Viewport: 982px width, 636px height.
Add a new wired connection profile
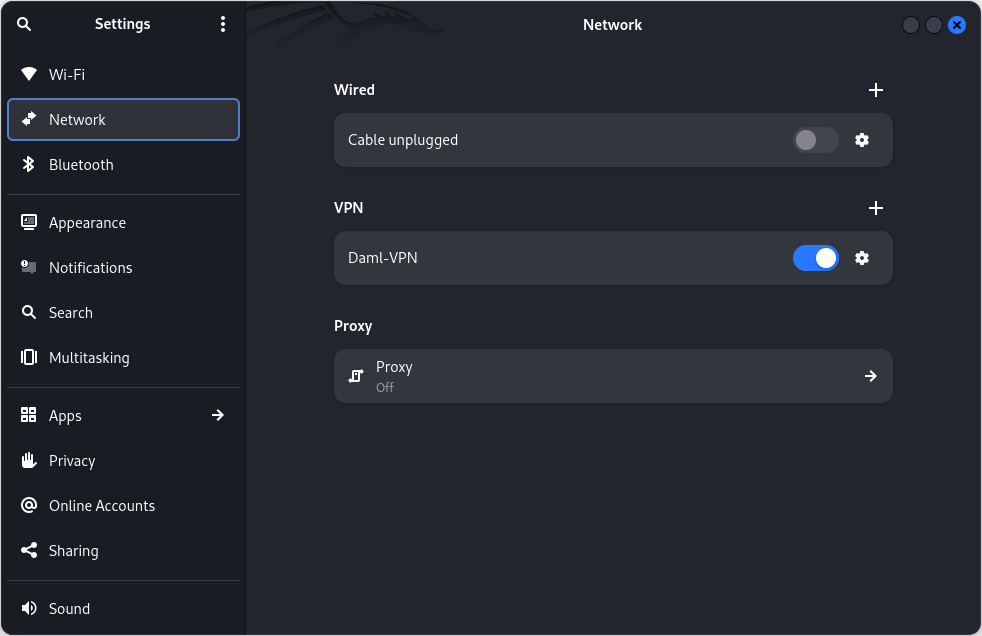pos(876,90)
